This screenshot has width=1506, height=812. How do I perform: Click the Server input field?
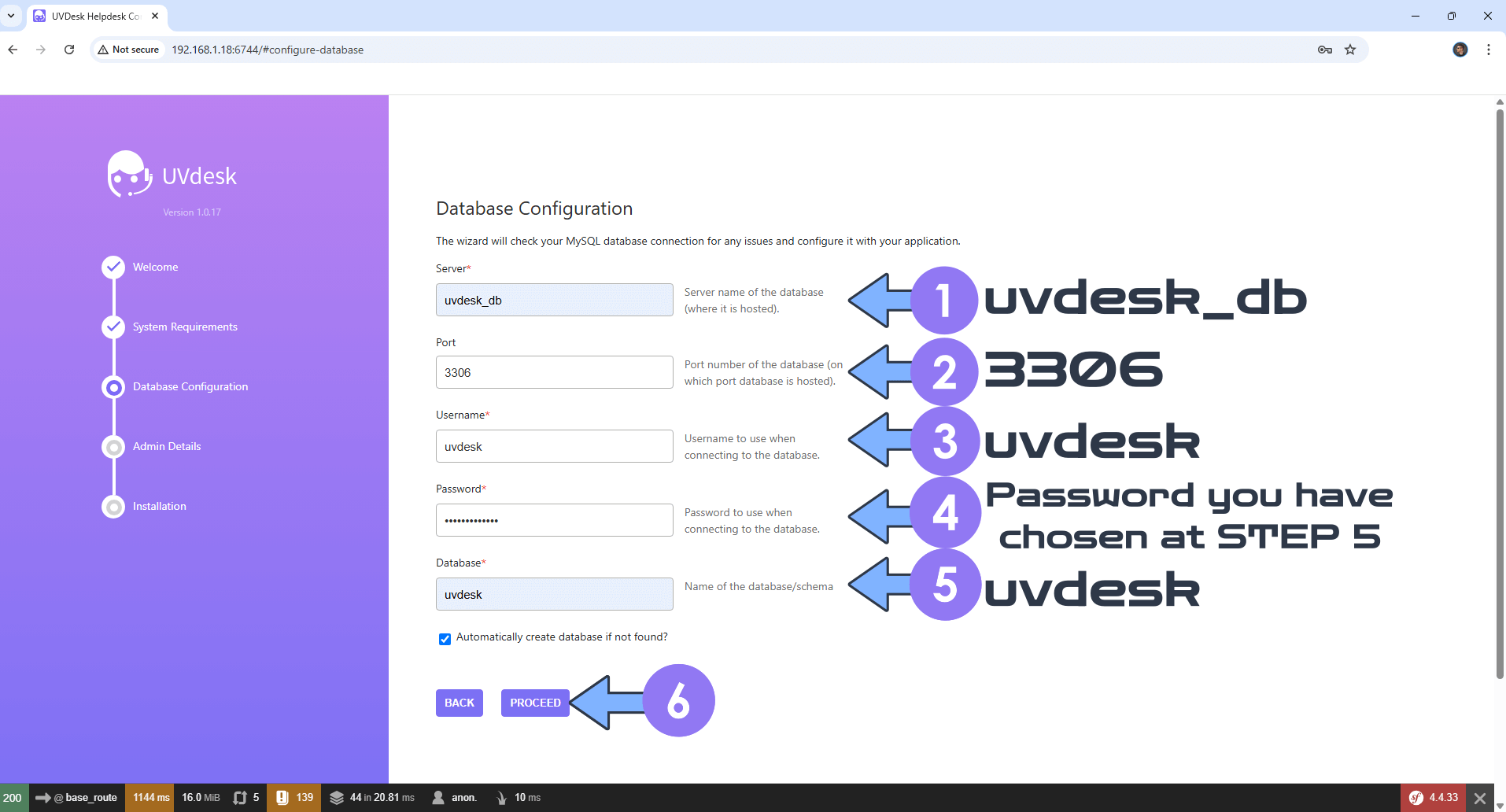[x=554, y=300]
